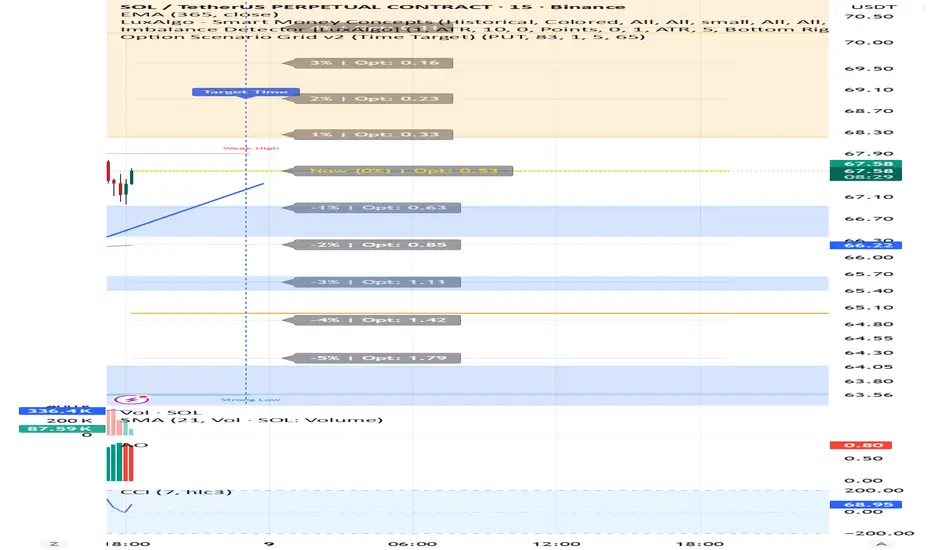Click the 68.30 price axis tick
The height and width of the screenshot is (550, 932).
pos(868,133)
